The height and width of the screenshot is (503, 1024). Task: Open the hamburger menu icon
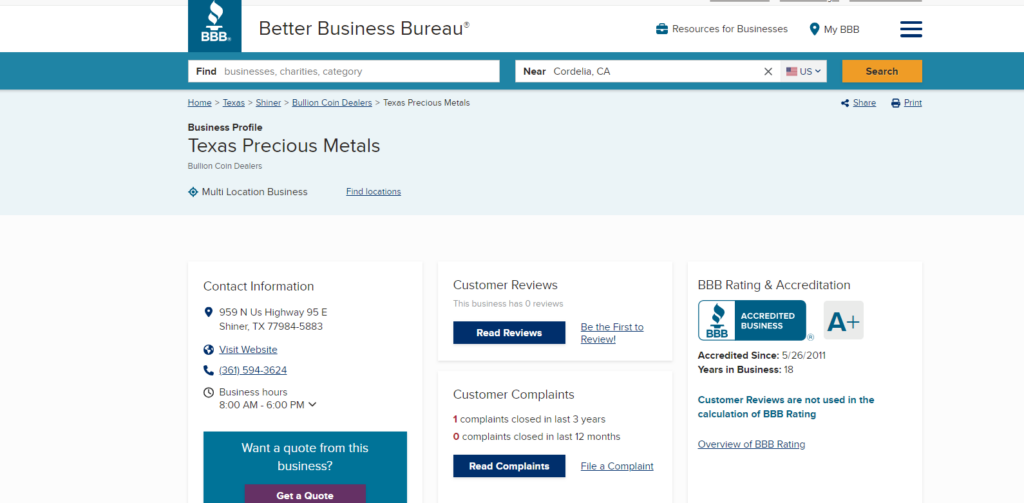pos(911,29)
